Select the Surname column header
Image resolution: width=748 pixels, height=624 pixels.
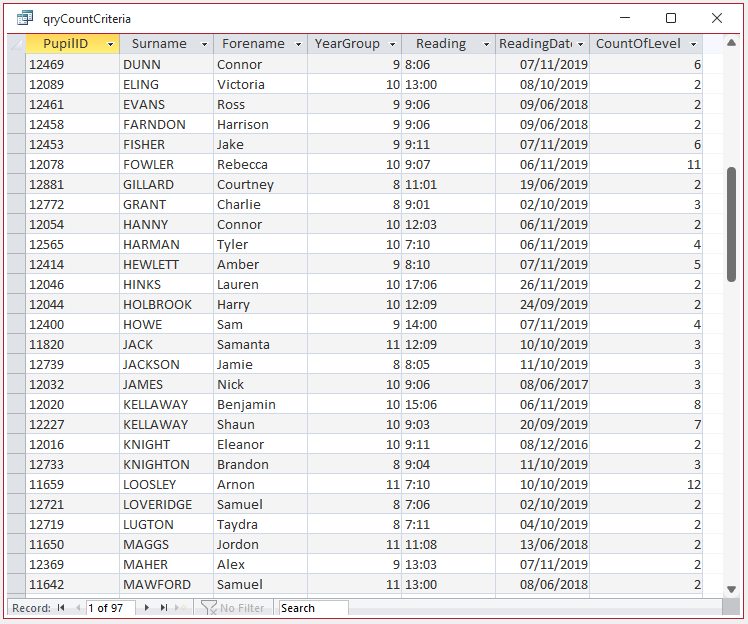click(x=166, y=44)
